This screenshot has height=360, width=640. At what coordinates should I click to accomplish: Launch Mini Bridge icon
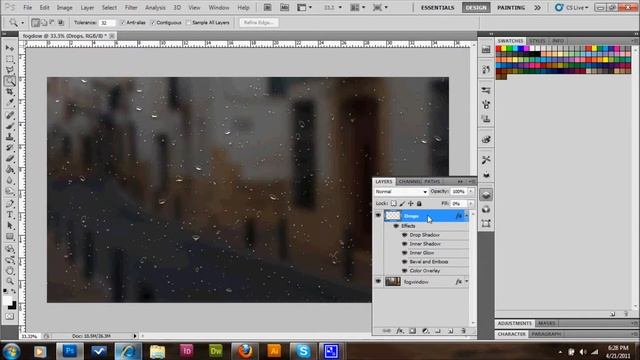tap(284, 7)
